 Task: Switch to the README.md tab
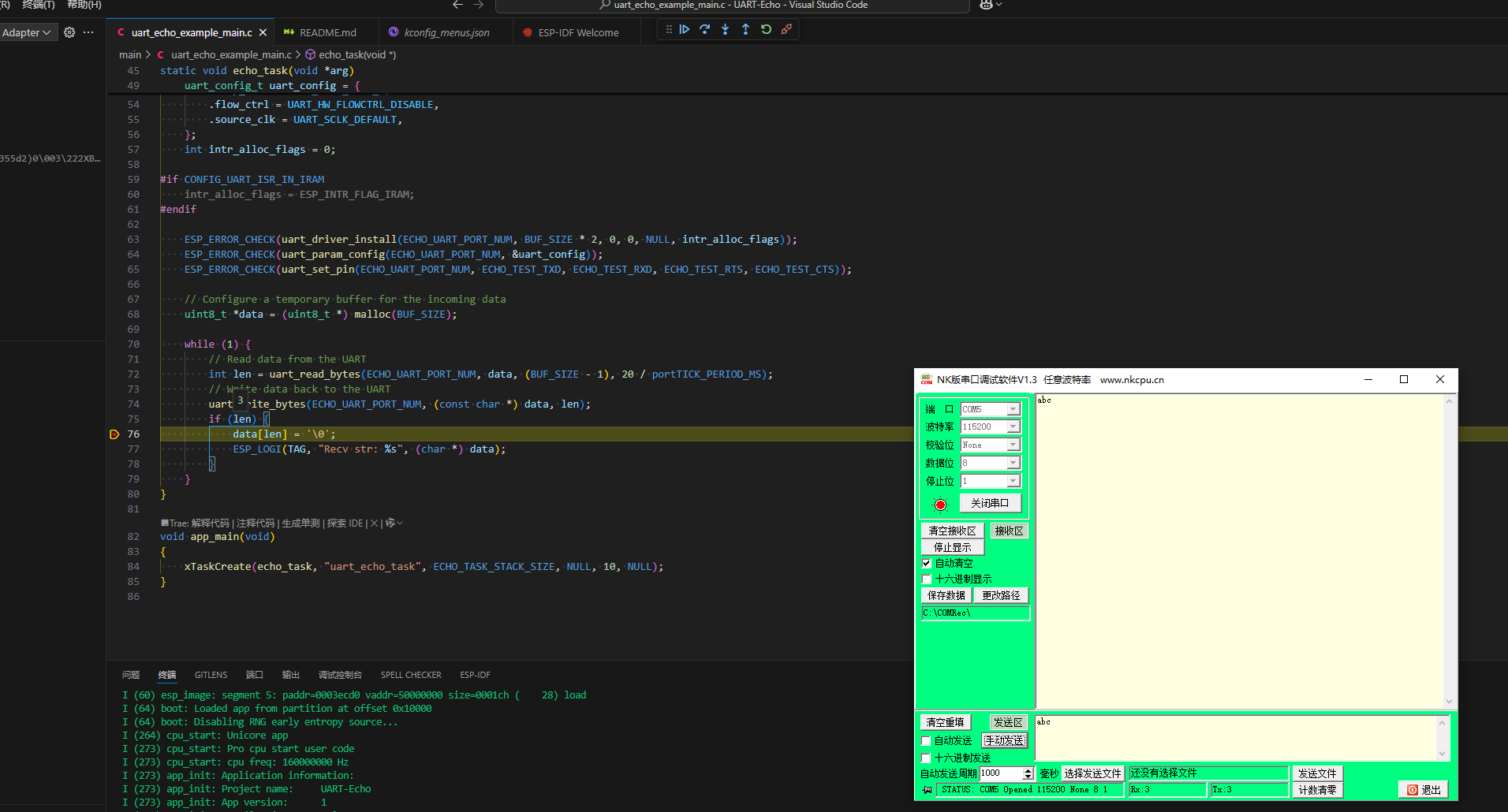(327, 32)
